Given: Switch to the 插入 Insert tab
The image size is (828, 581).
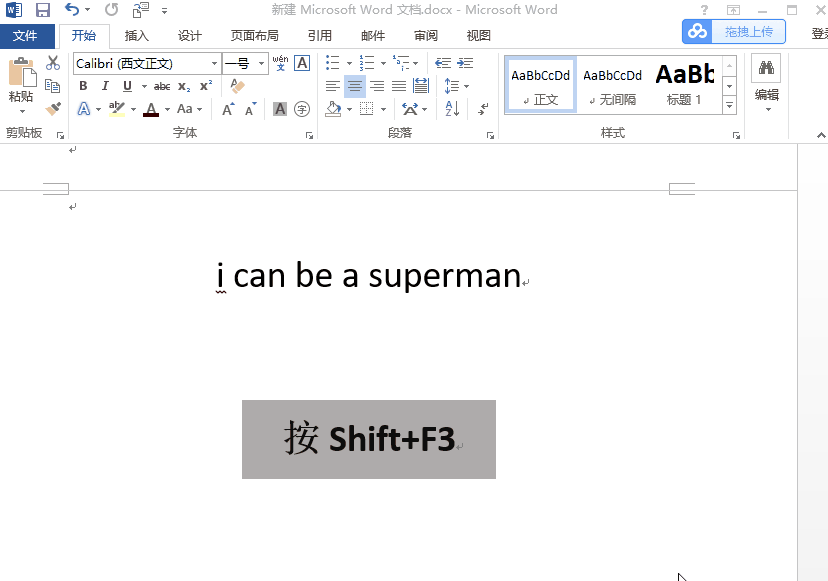Looking at the screenshot, I should click(136, 35).
